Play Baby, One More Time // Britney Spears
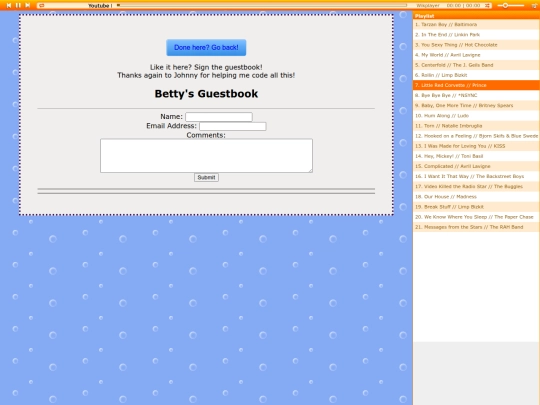 tap(476, 105)
